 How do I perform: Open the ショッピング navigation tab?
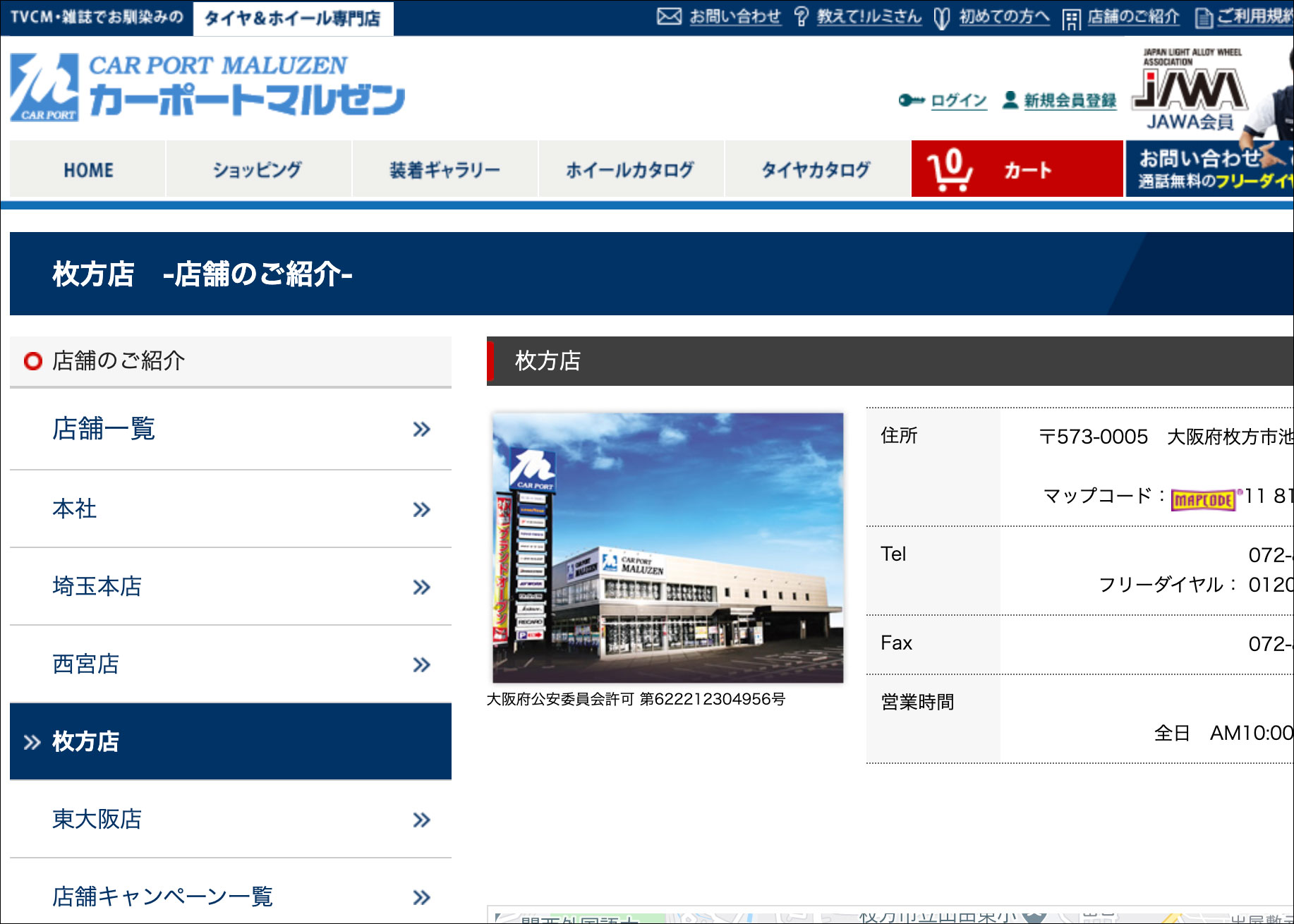258,169
